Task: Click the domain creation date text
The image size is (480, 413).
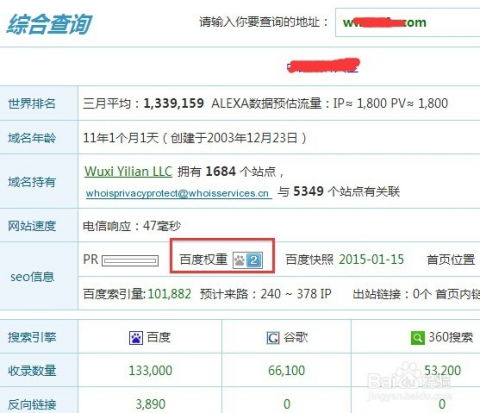Action: point(235,138)
